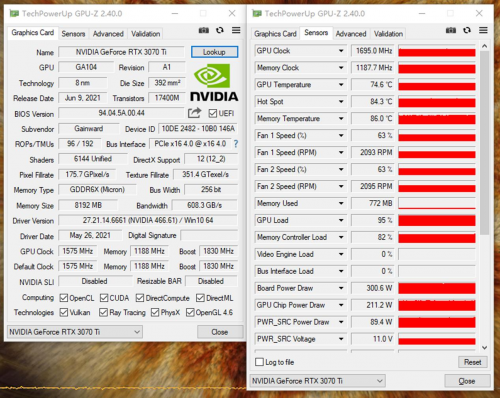The height and width of the screenshot is (398, 500).
Task: Toggle the Ray Tracing checkbox
Action: [103, 312]
